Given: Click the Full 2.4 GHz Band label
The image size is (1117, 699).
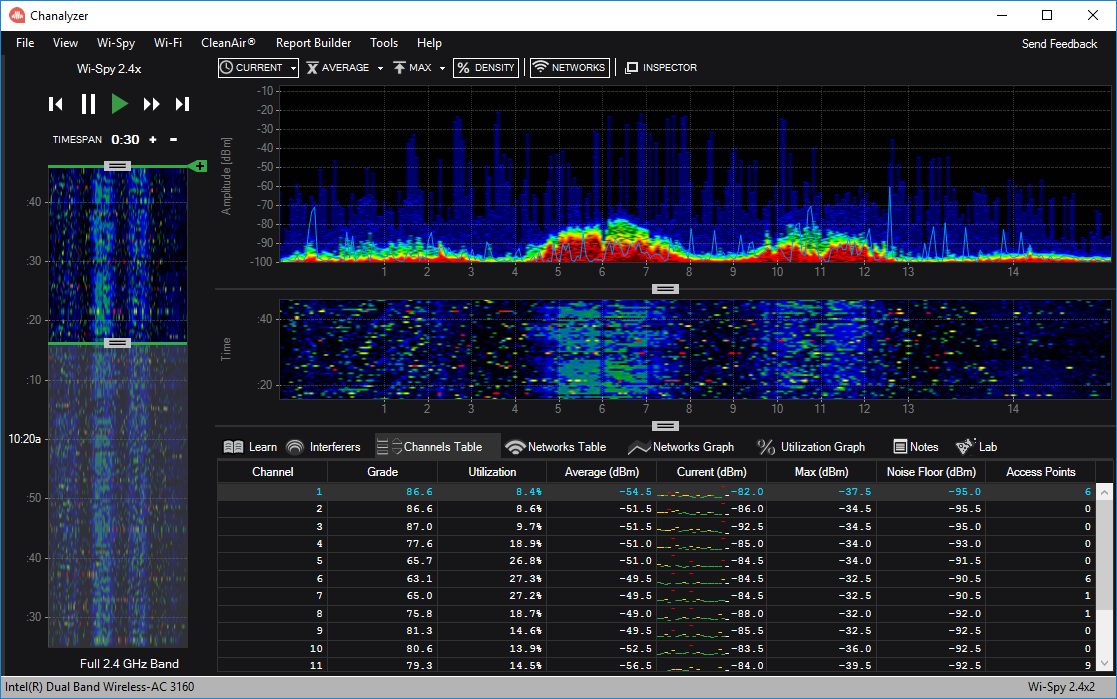Looking at the screenshot, I should pyautogui.click(x=129, y=663).
